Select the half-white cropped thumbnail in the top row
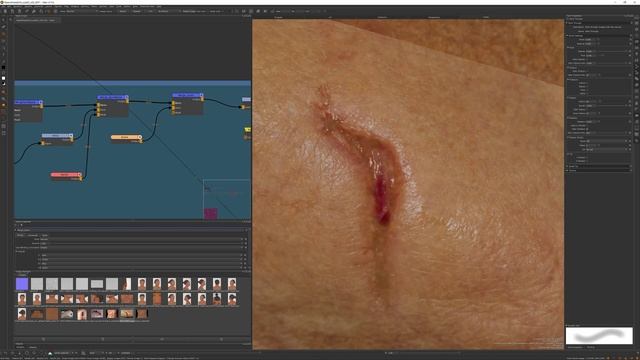Image resolution: width=640 pixels, height=360 pixels. [x=127, y=284]
